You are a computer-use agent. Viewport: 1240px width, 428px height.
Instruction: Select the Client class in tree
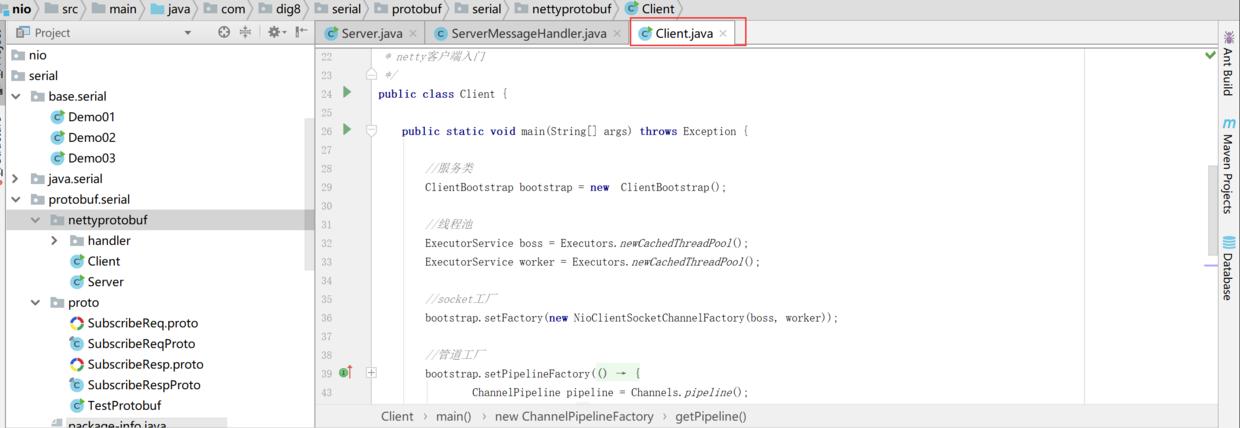[103, 261]
